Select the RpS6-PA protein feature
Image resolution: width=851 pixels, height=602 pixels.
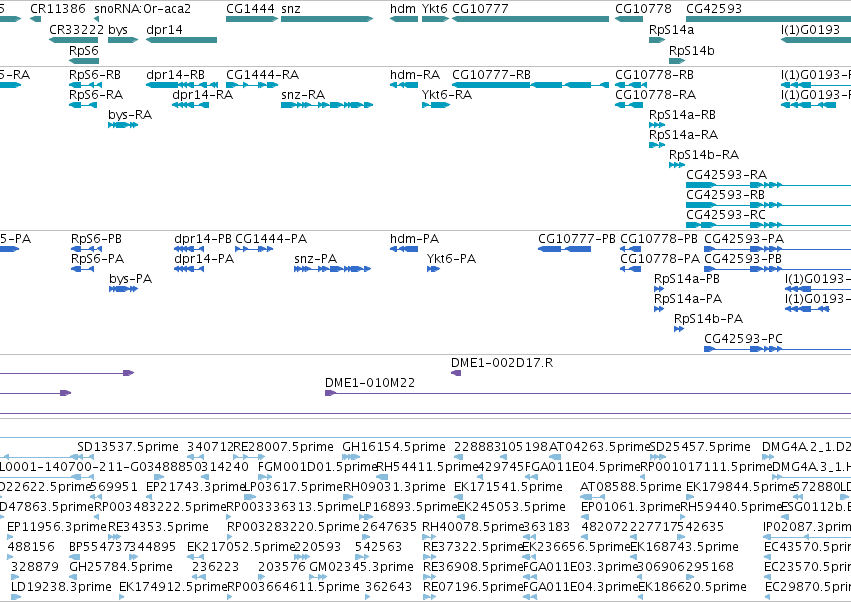(x=82, y=269)
